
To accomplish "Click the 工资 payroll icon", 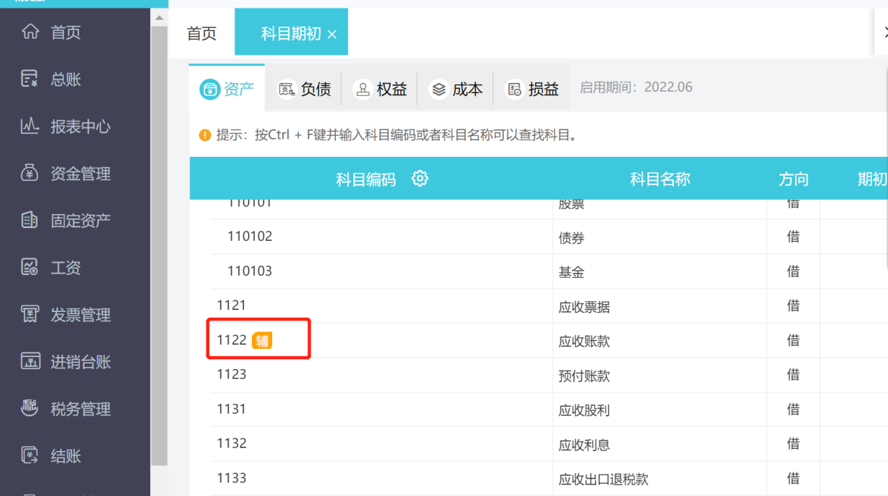I will (x=30, y=268).
